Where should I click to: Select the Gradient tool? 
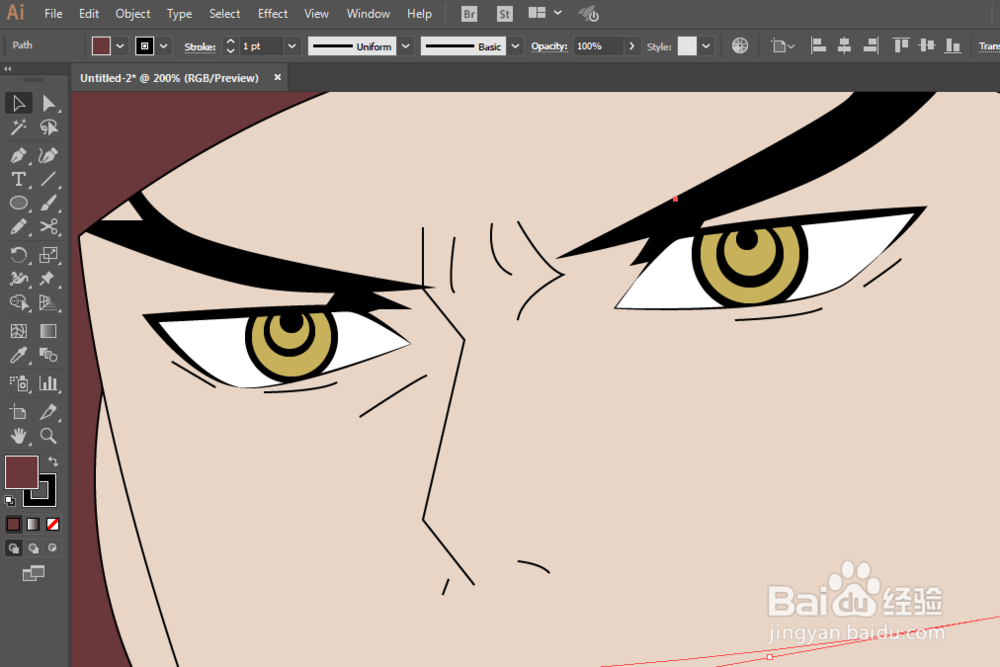(x=48, y=331)
